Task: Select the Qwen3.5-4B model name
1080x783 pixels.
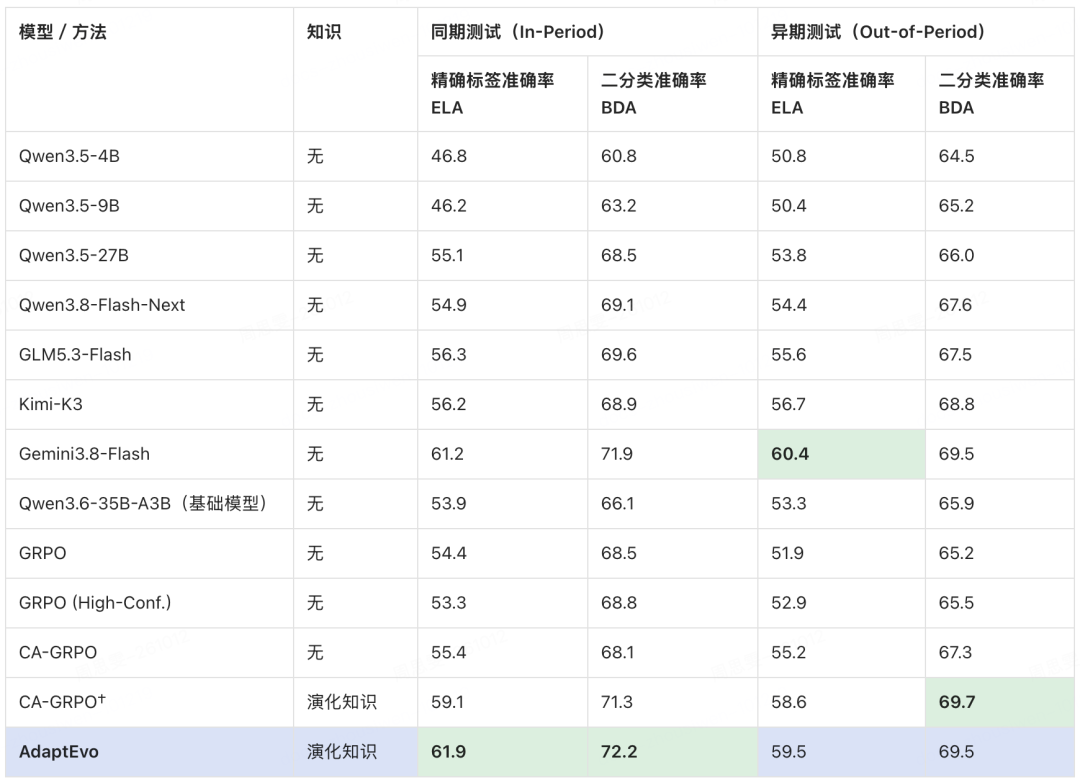Action: tap(69, 156)
